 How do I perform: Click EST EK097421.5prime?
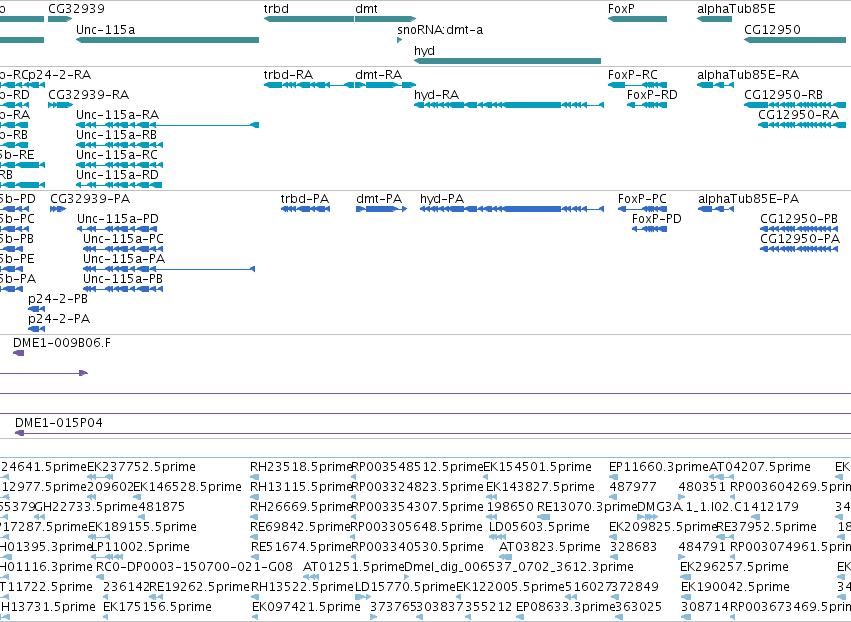pyautogui.click(x=307, y=607)
